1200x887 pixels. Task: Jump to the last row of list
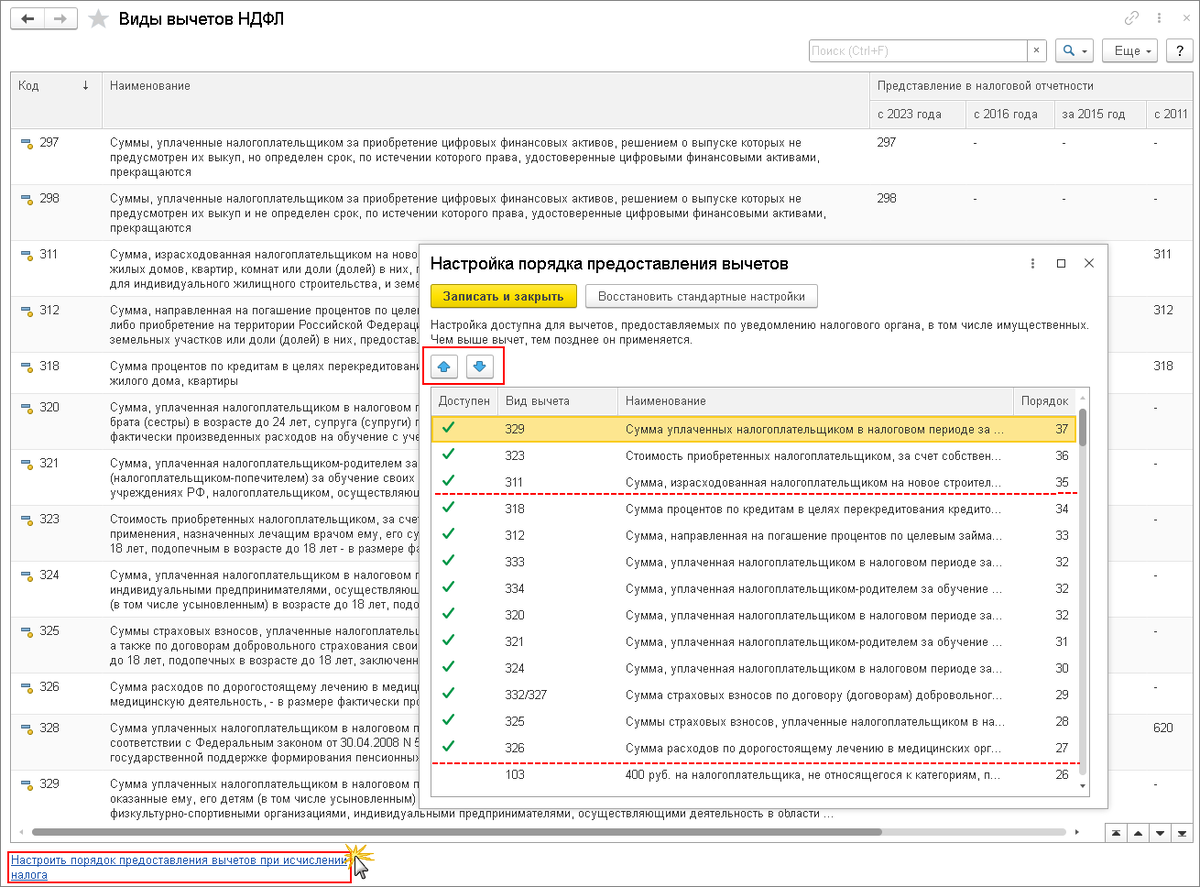[x=1183, y=832]
